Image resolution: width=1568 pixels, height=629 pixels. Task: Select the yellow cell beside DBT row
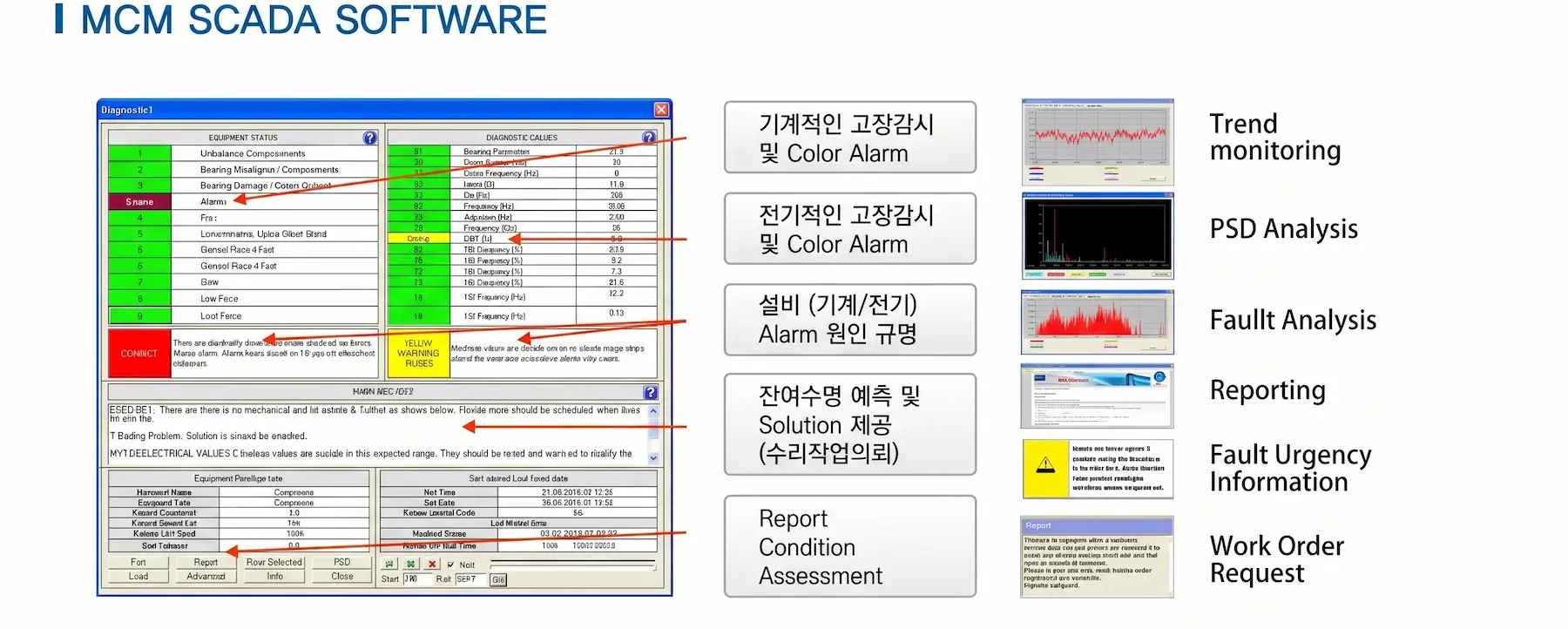tap(418, 239)
